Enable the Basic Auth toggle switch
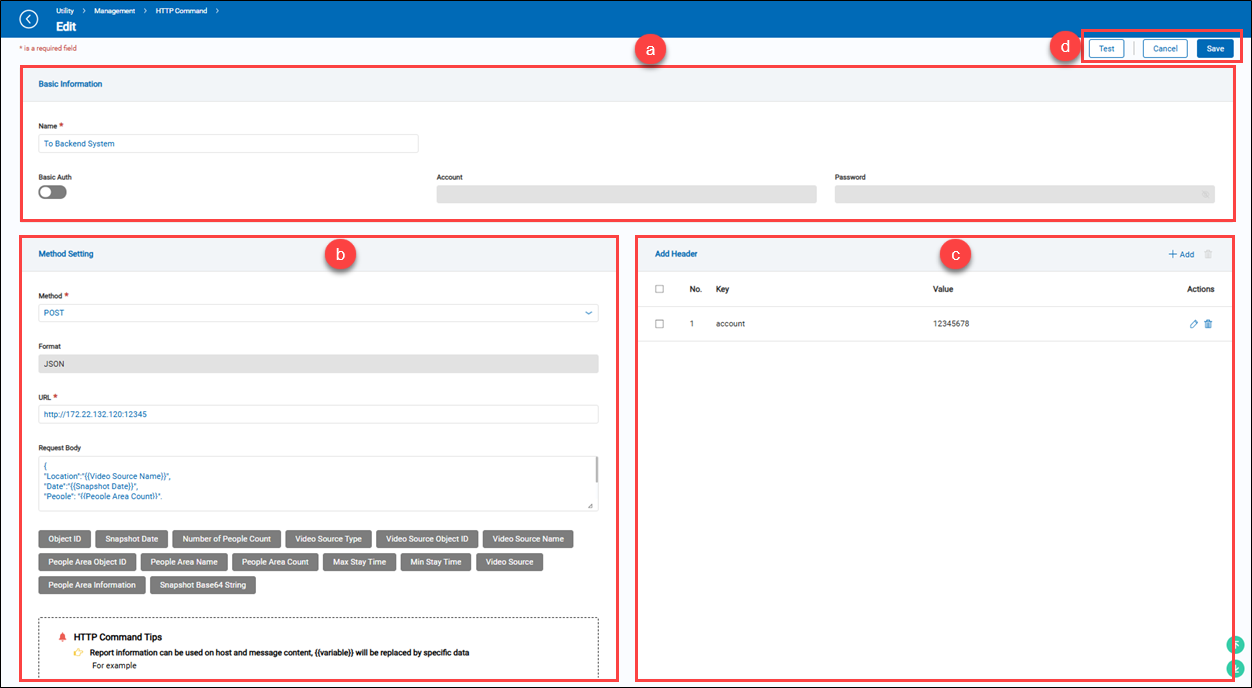 point(52,192)
